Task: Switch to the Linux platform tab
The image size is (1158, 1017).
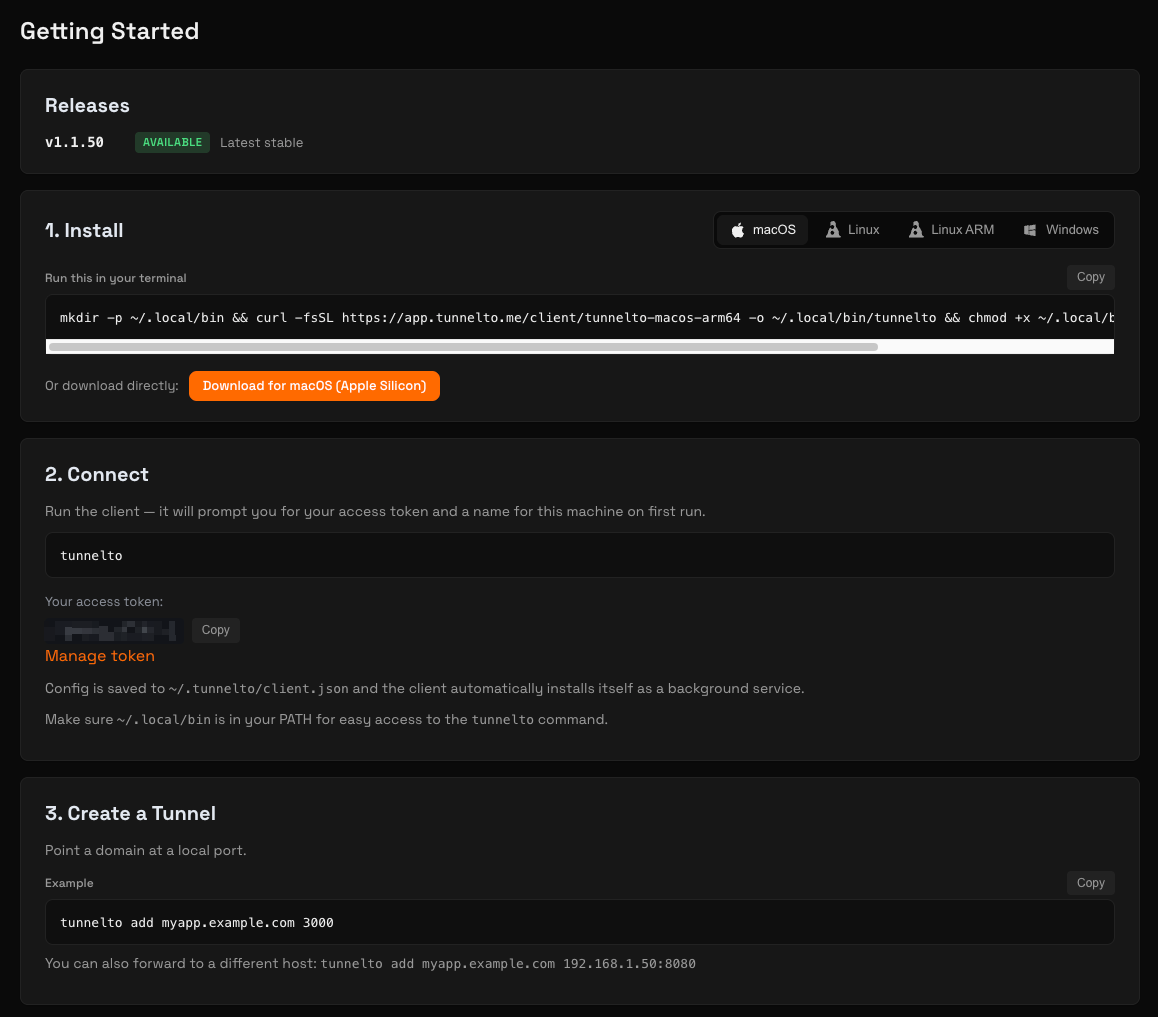Action: [x=852, y=229]
